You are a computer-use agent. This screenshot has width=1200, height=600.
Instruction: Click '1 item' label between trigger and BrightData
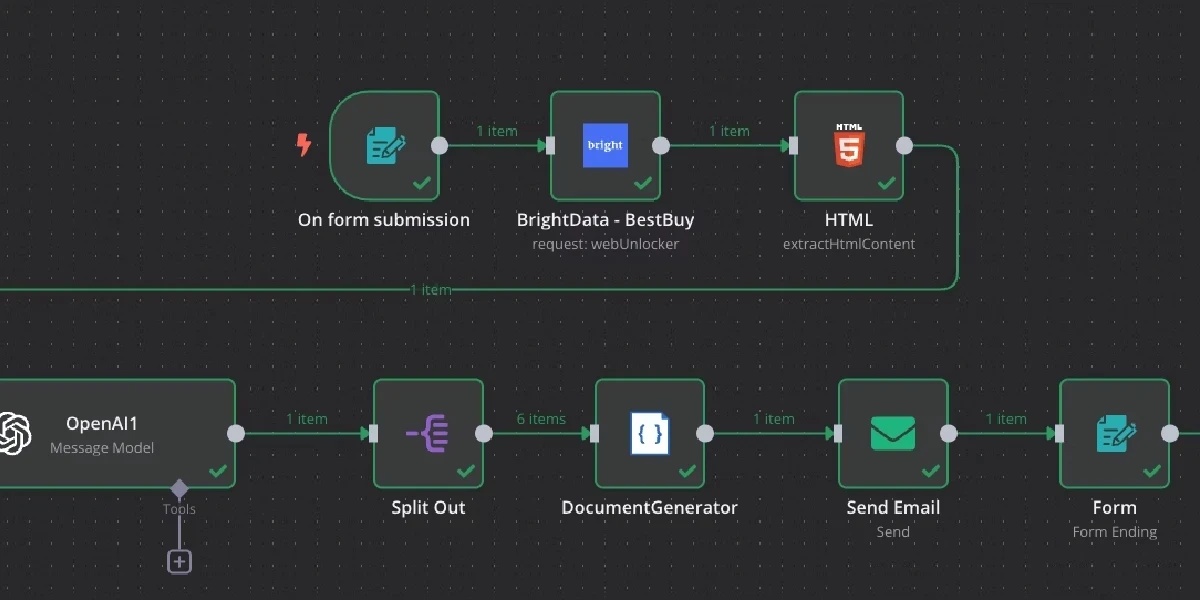coord(496,131)
